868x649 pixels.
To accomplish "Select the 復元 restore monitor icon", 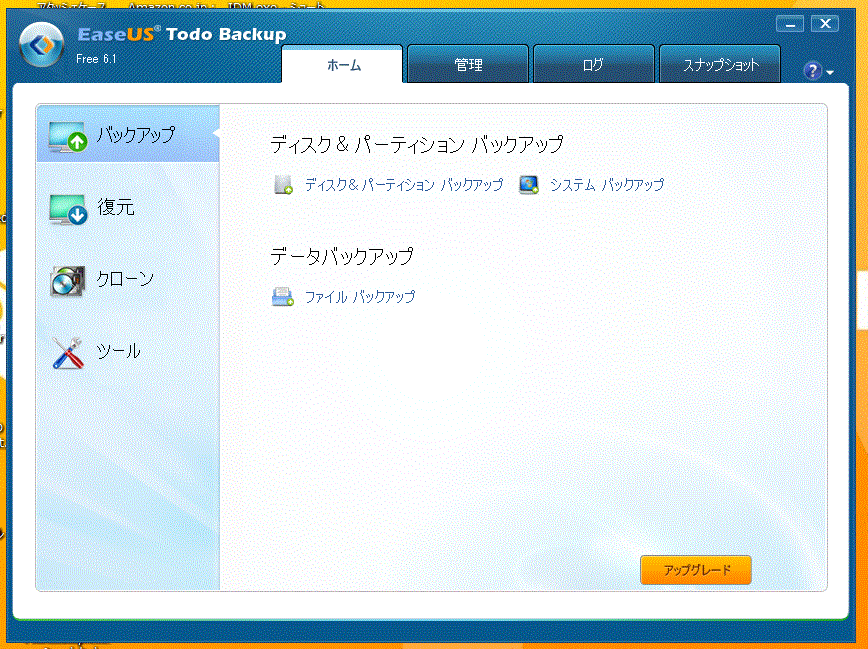I will (68, 209).
